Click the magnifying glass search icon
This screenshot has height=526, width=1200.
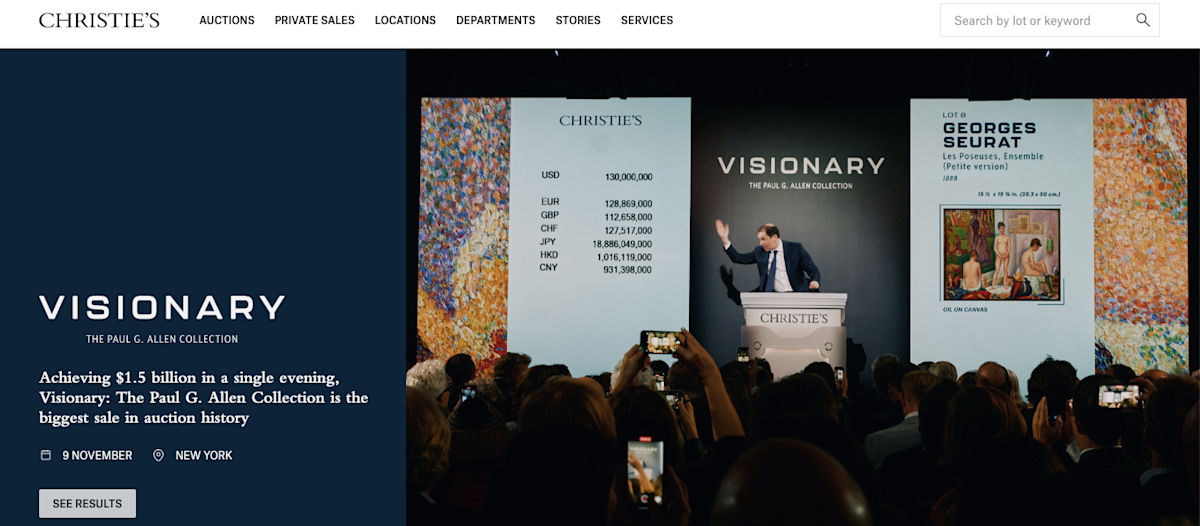(x=1143, y=20)
